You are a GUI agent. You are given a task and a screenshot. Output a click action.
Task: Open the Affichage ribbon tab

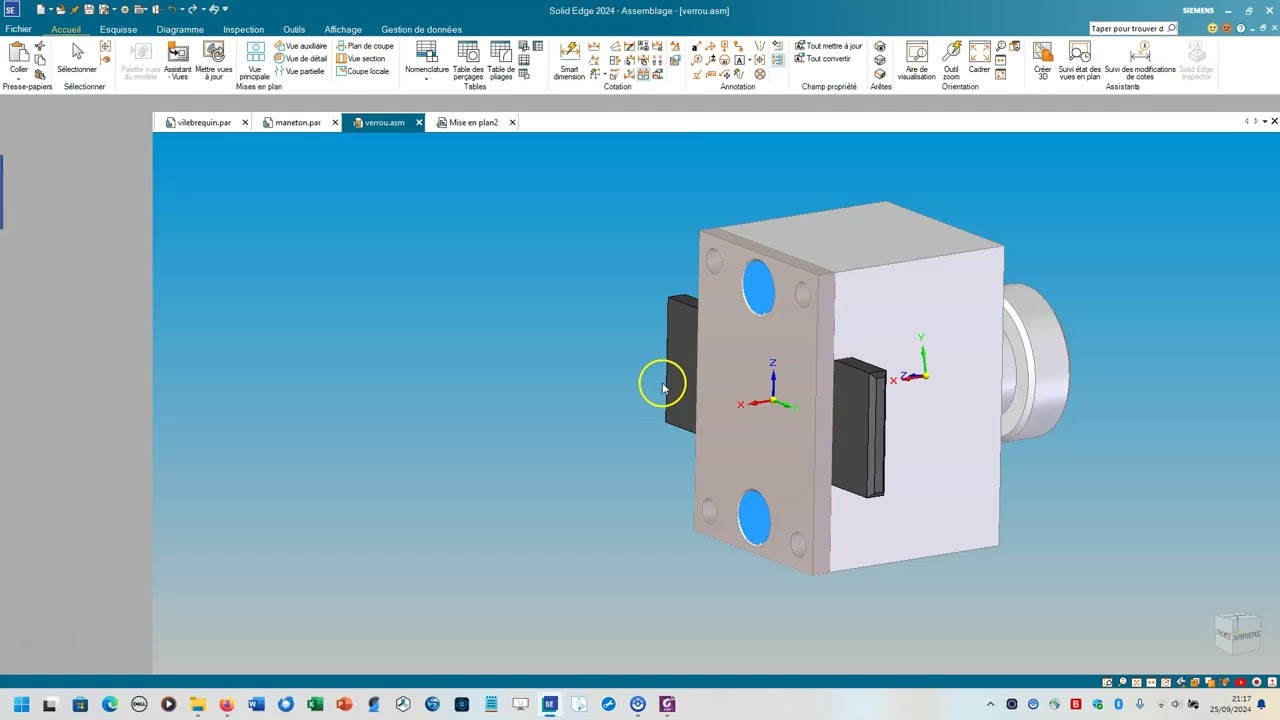coord(343,29)
